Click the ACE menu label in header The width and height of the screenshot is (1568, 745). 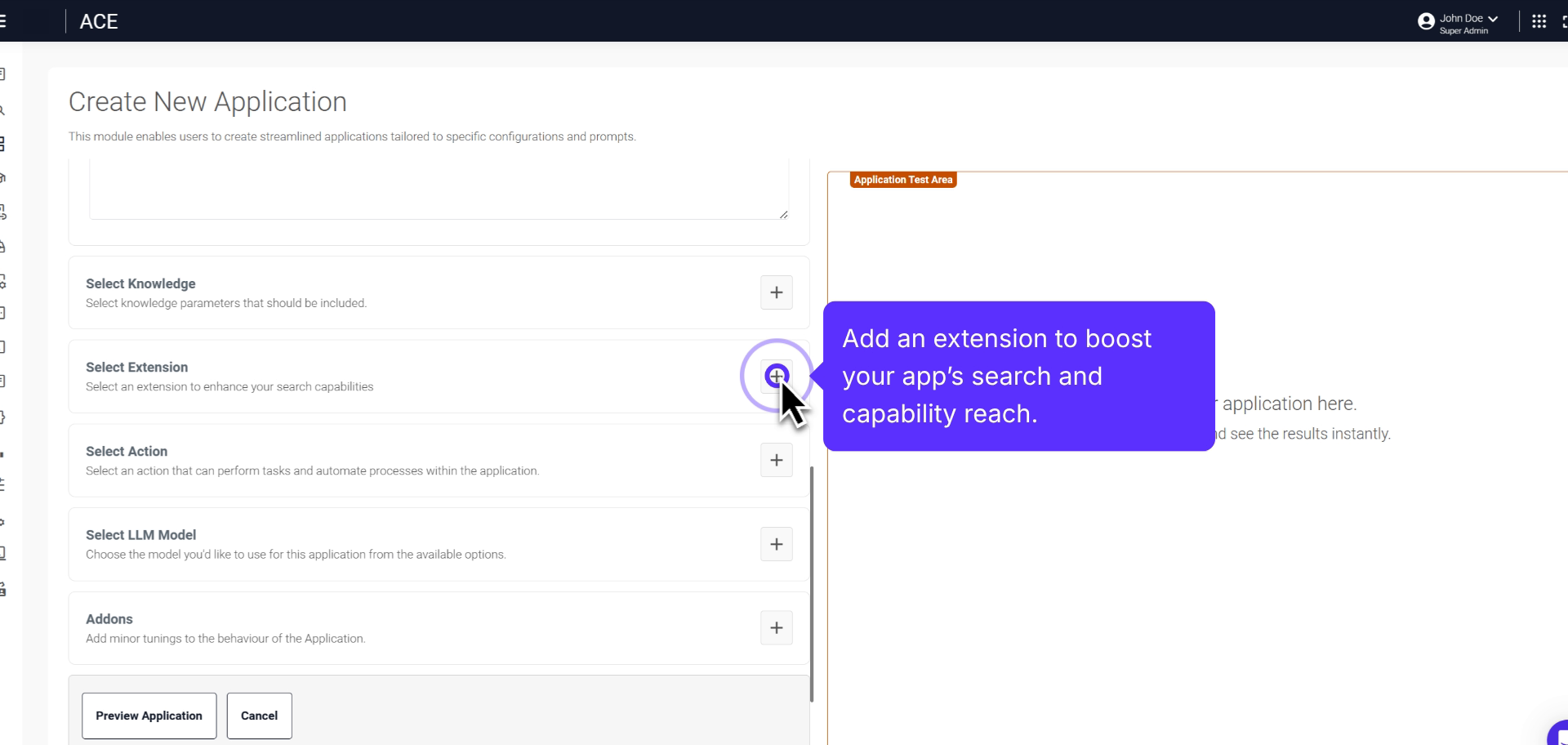point(98,22)
